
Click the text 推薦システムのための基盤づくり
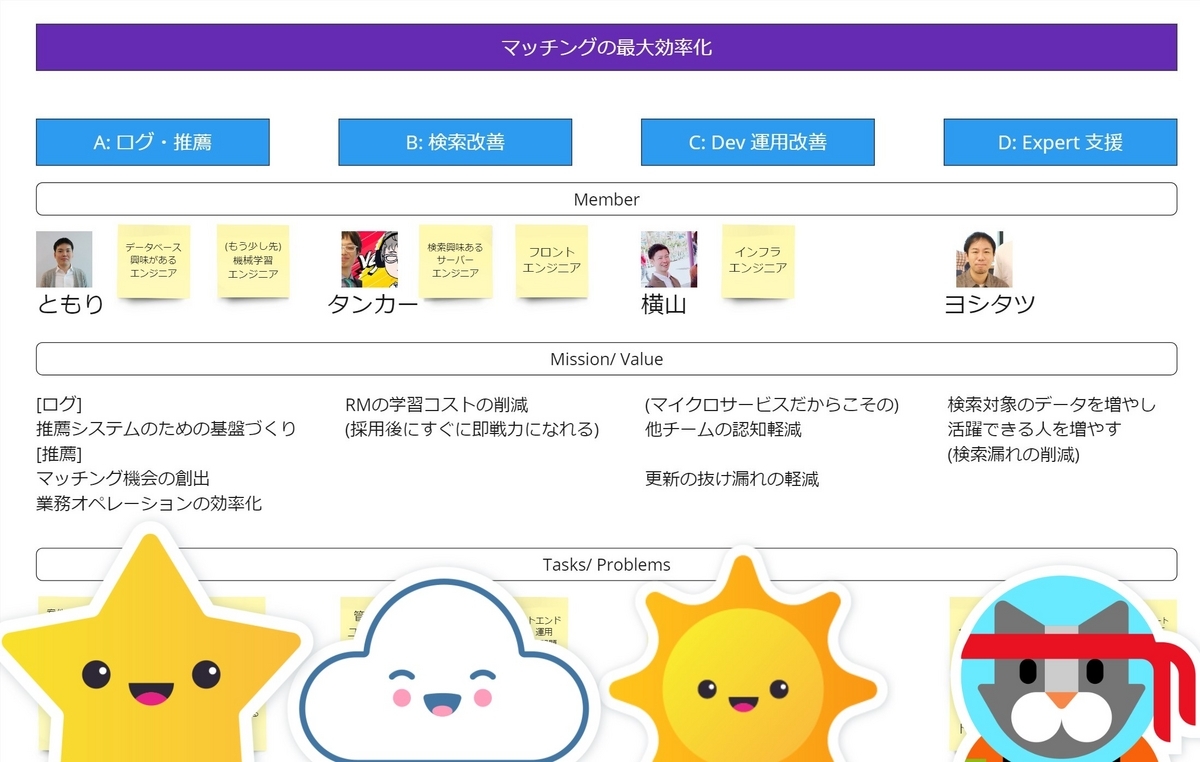[x=166, y=429]
